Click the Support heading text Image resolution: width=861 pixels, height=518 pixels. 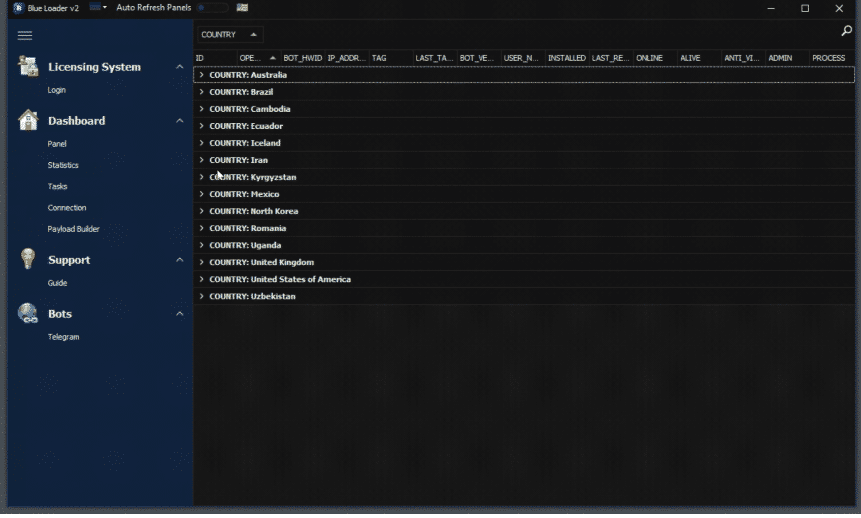point(69,260)
